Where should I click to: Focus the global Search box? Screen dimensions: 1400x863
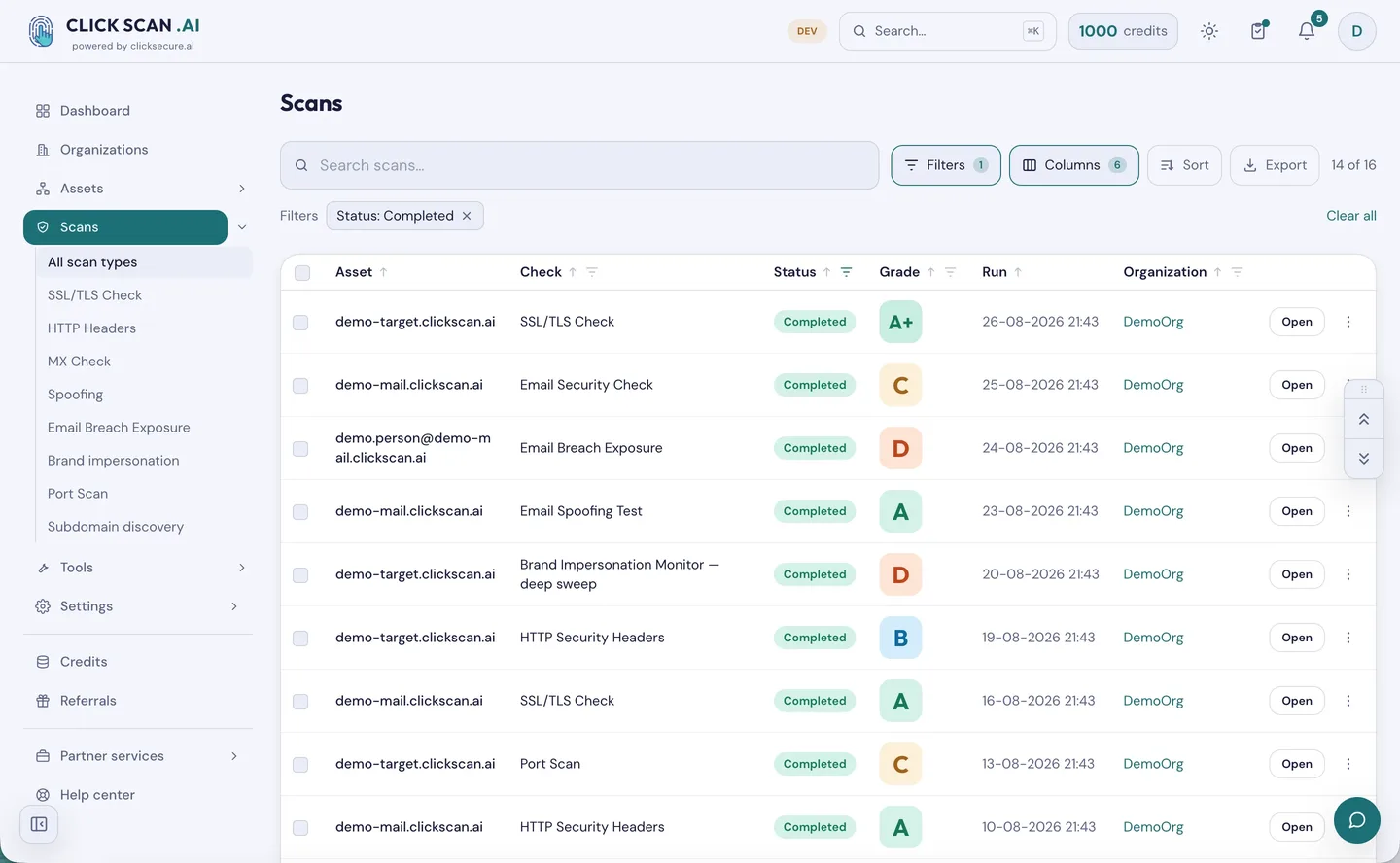947,31
